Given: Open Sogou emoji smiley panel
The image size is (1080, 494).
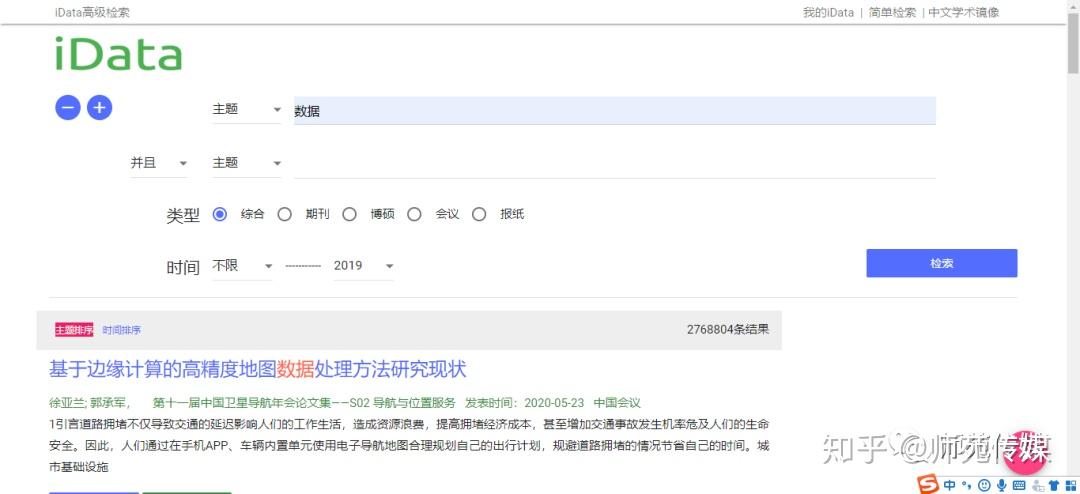Looking at the screenshot, I should [x=984, y=485].
